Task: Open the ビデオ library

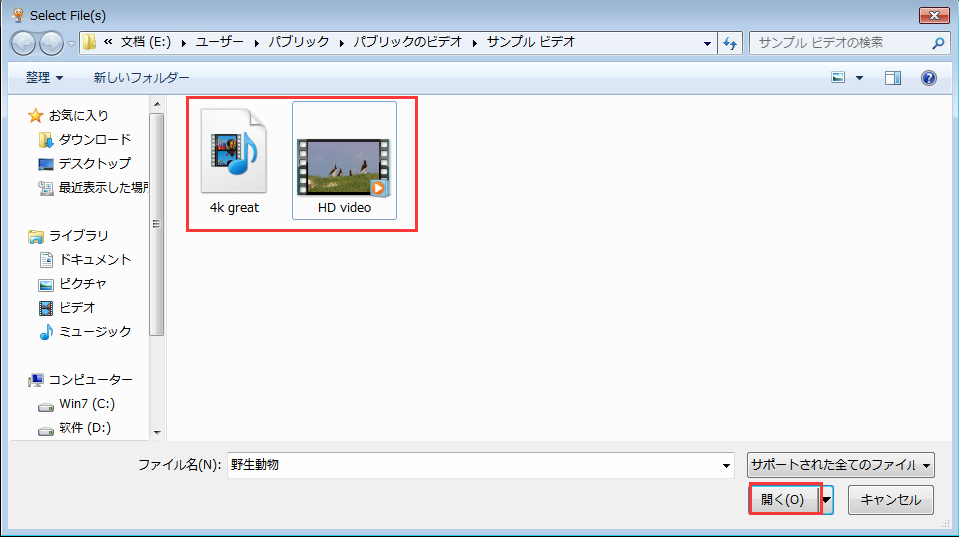Action: [x=77, y=307]
